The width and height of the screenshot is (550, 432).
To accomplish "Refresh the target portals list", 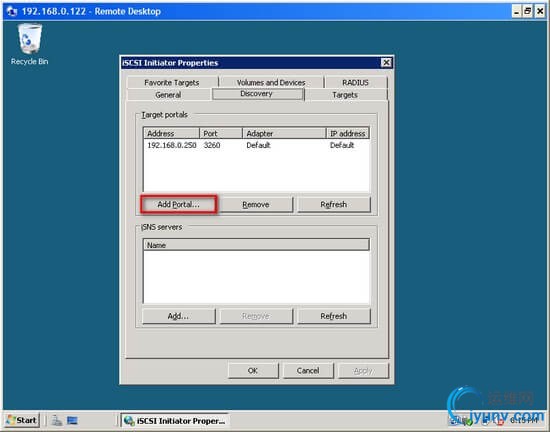I will point(334,204).
